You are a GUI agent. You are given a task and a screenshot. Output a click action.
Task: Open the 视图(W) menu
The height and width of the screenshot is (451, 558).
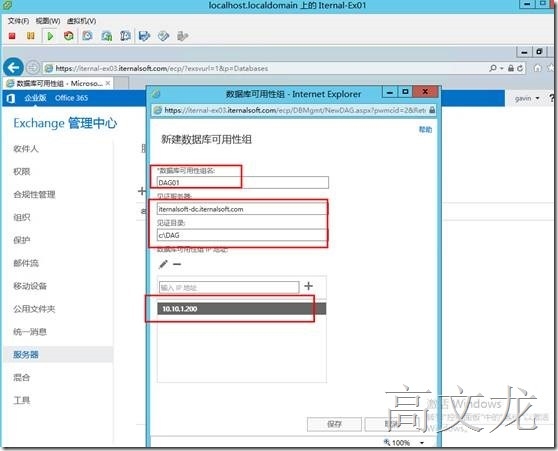(48, 21)
